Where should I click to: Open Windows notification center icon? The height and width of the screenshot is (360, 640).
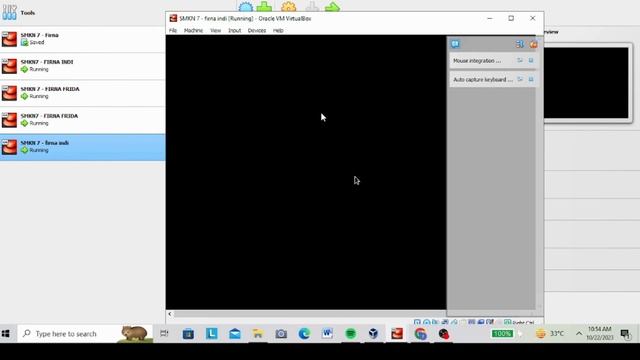[x=625, y=334]
